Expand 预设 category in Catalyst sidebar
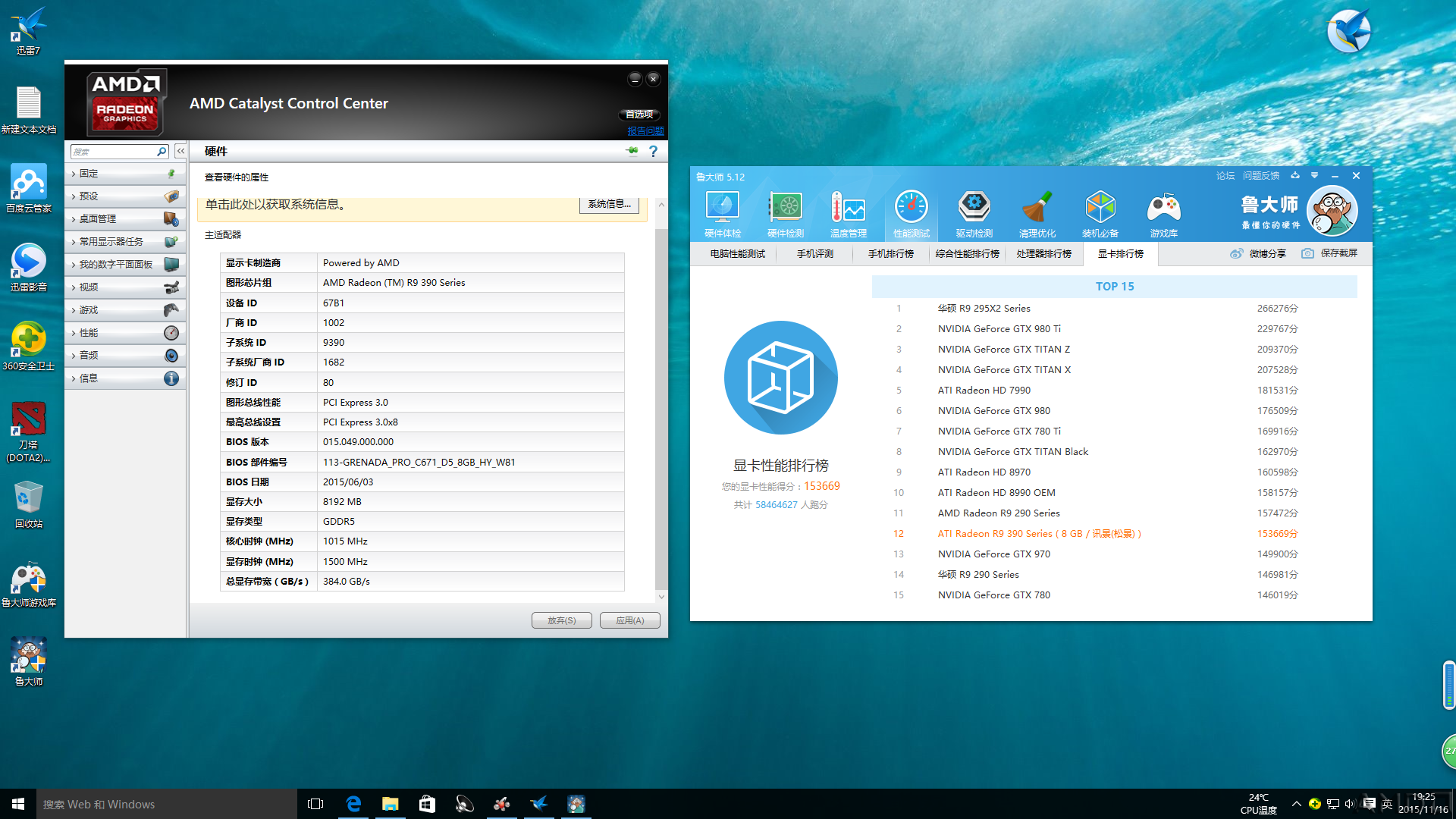Viewport: 1456px width, 819px height. click(125, 196)
